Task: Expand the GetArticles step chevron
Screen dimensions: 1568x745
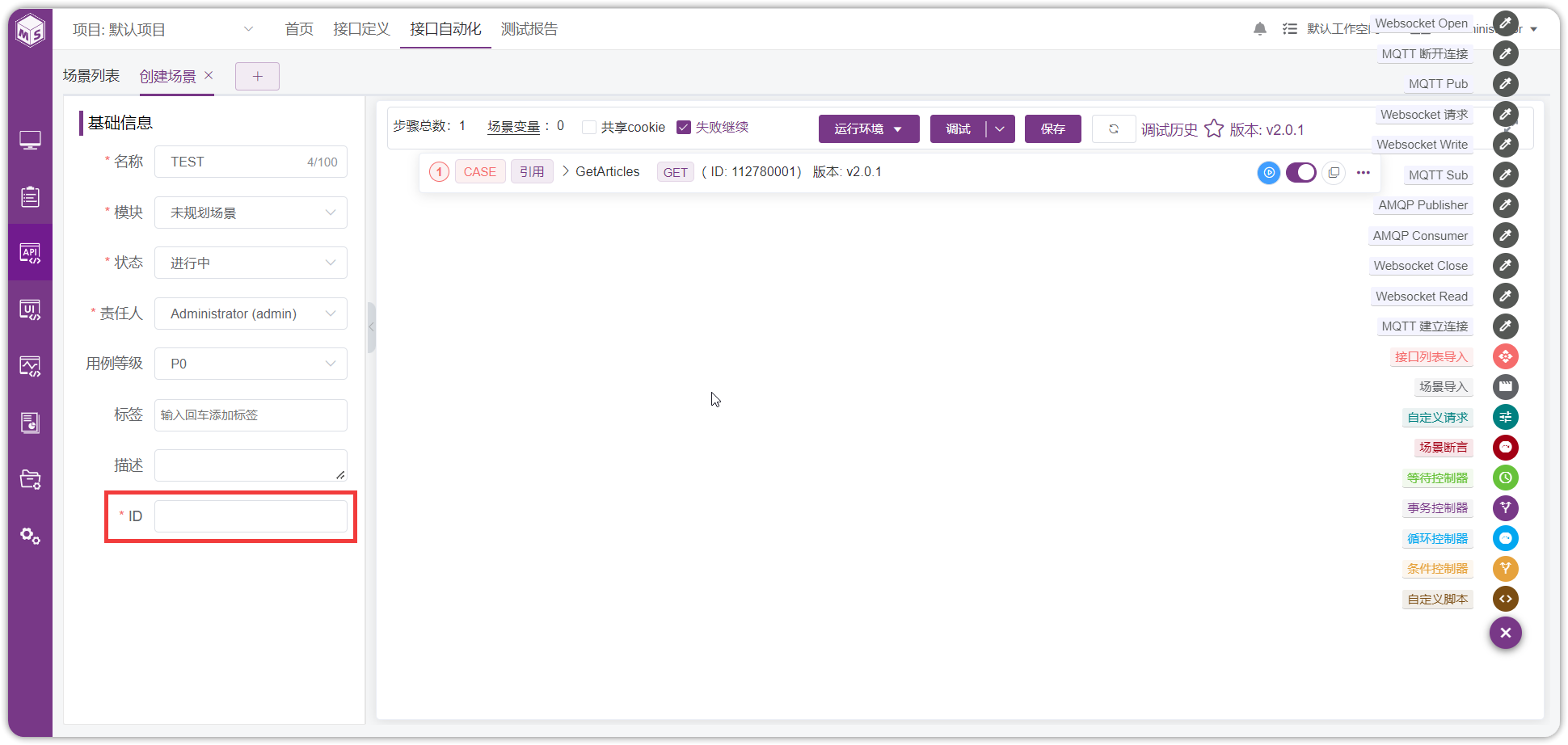Action: [566, 171]
